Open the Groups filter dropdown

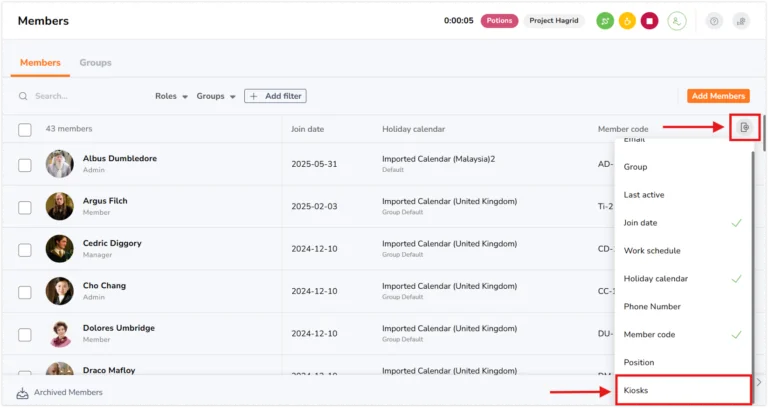click(x=216, y=96)
